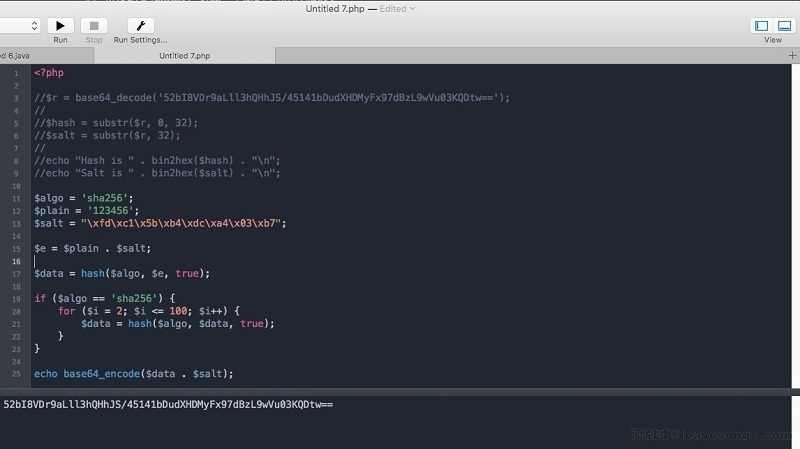Open Run Settings wrench icon
This screenshot has width=800, height=449.
(140, 25)
